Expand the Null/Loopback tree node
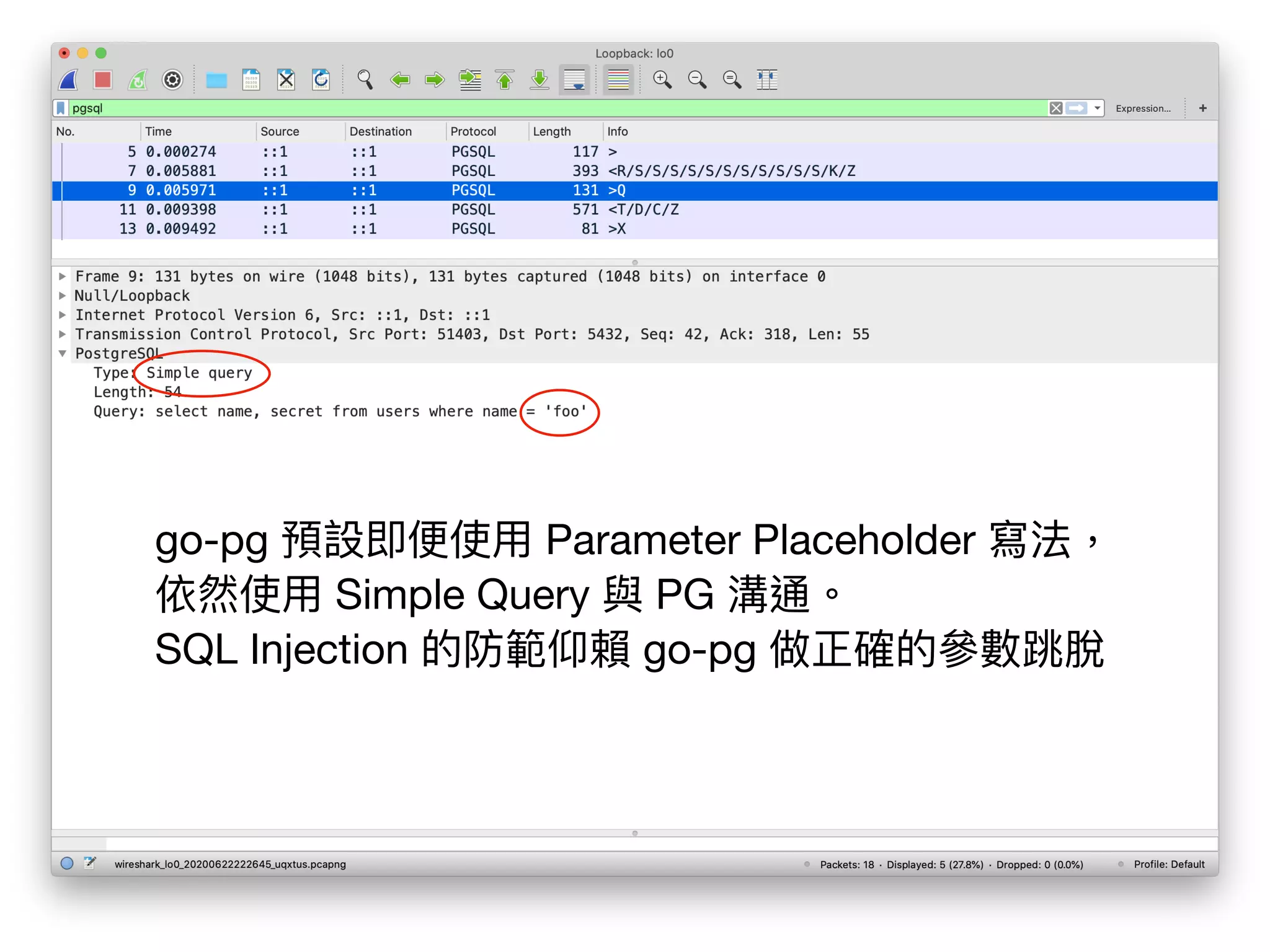This screenshot has width=1270, height=952. coord(62,296)
